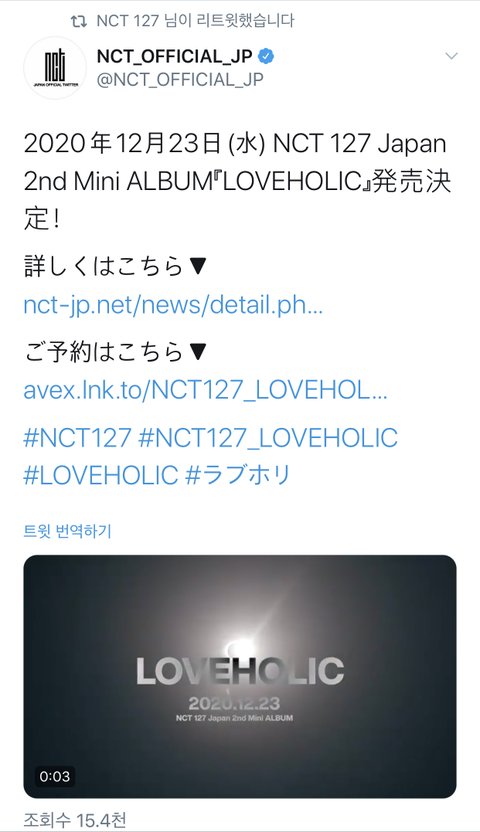This screenshot has width=480, height=832.
Task: Open the @NCT_OFFICIAL_JP handle
Action: point(180,79)
